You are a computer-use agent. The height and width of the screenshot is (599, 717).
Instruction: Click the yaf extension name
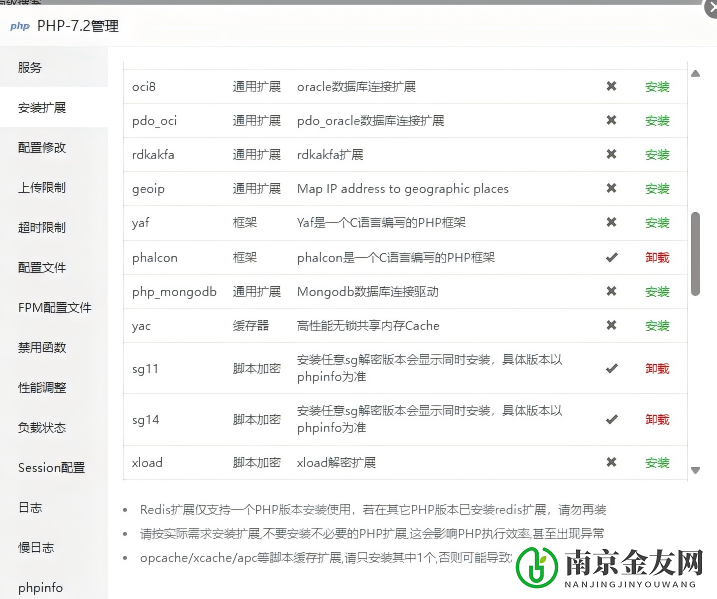tap(140, 223)
